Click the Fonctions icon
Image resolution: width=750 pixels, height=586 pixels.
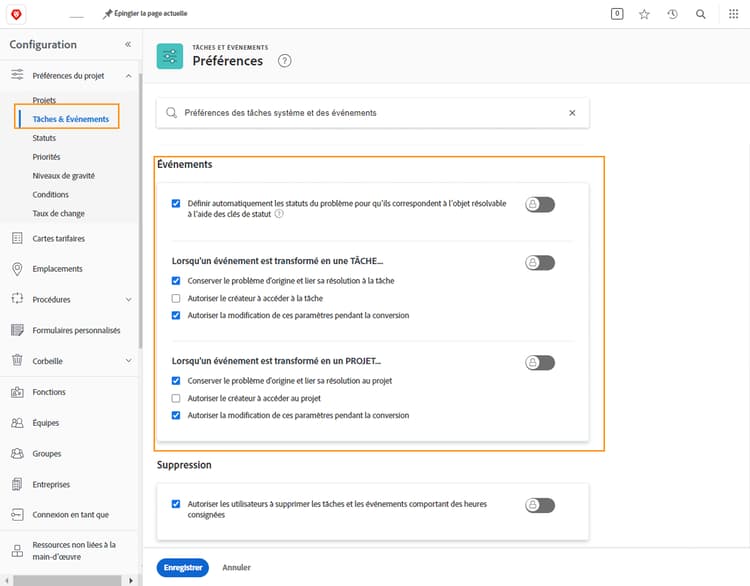(17, 392)
